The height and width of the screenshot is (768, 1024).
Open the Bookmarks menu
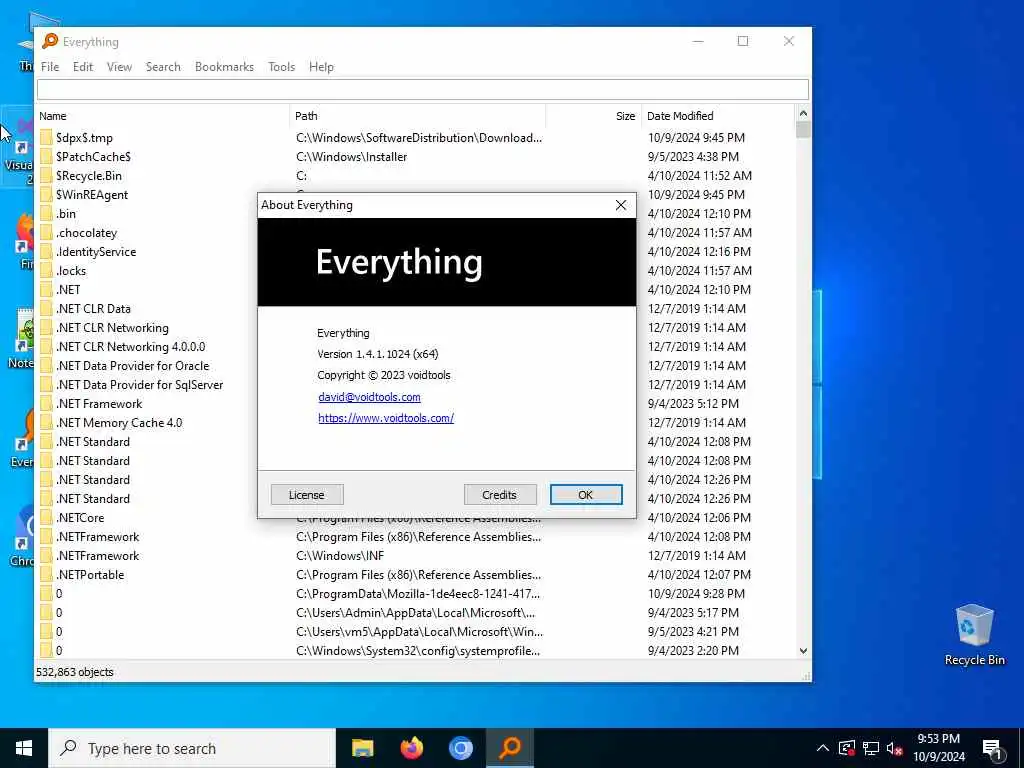pos(224,67)
